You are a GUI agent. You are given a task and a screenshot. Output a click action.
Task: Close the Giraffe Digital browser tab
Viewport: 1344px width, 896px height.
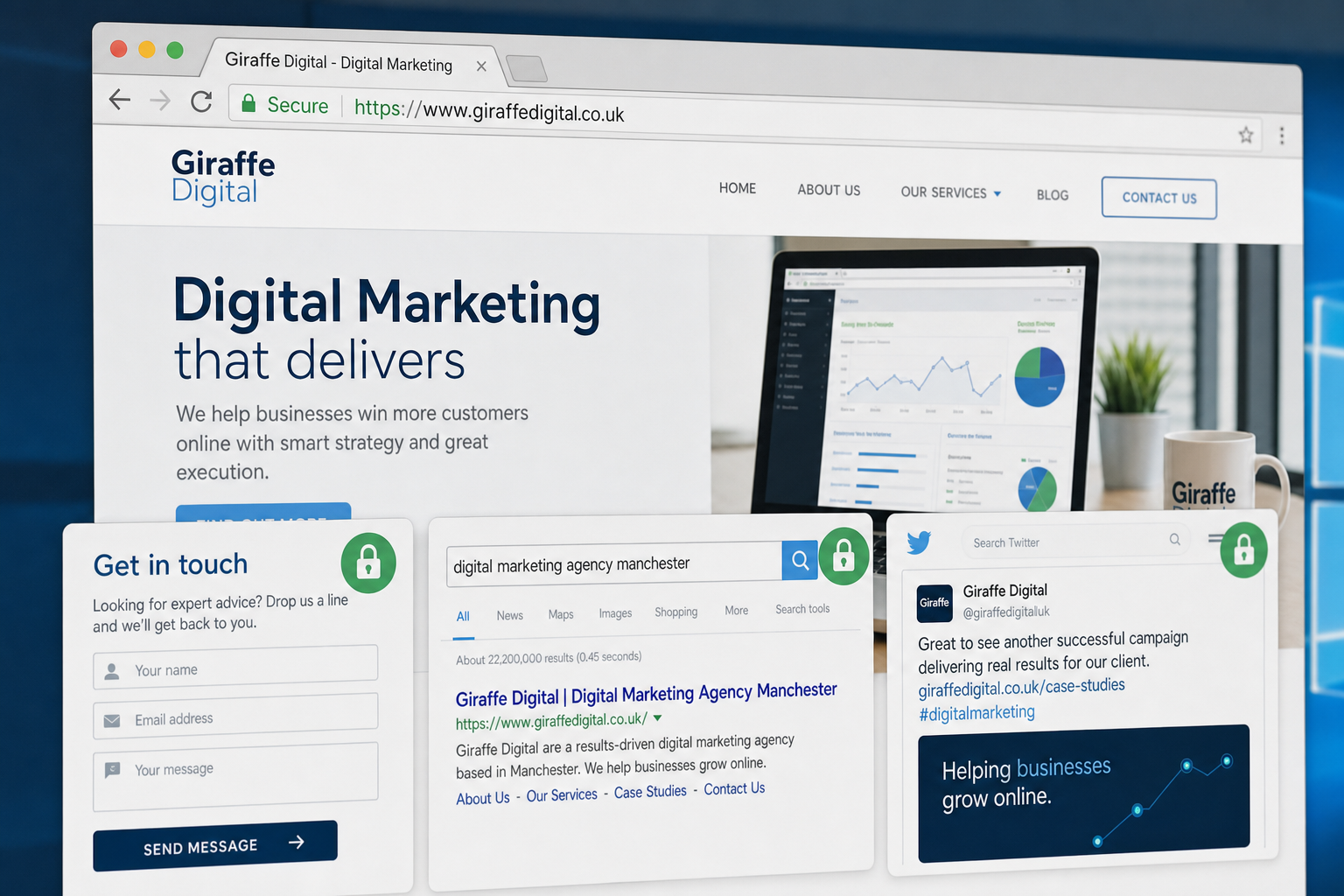[481, 66]
